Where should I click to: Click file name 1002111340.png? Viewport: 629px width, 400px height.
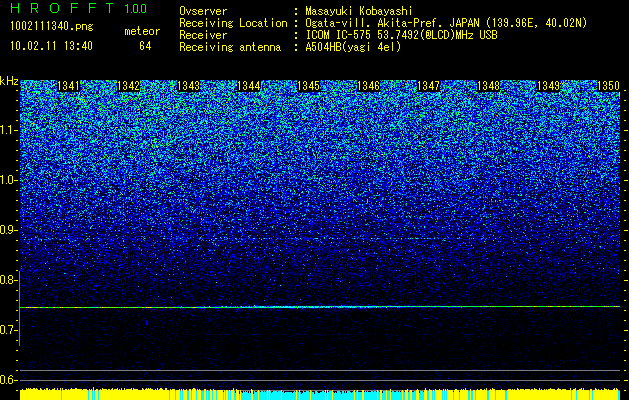point(51,27)
